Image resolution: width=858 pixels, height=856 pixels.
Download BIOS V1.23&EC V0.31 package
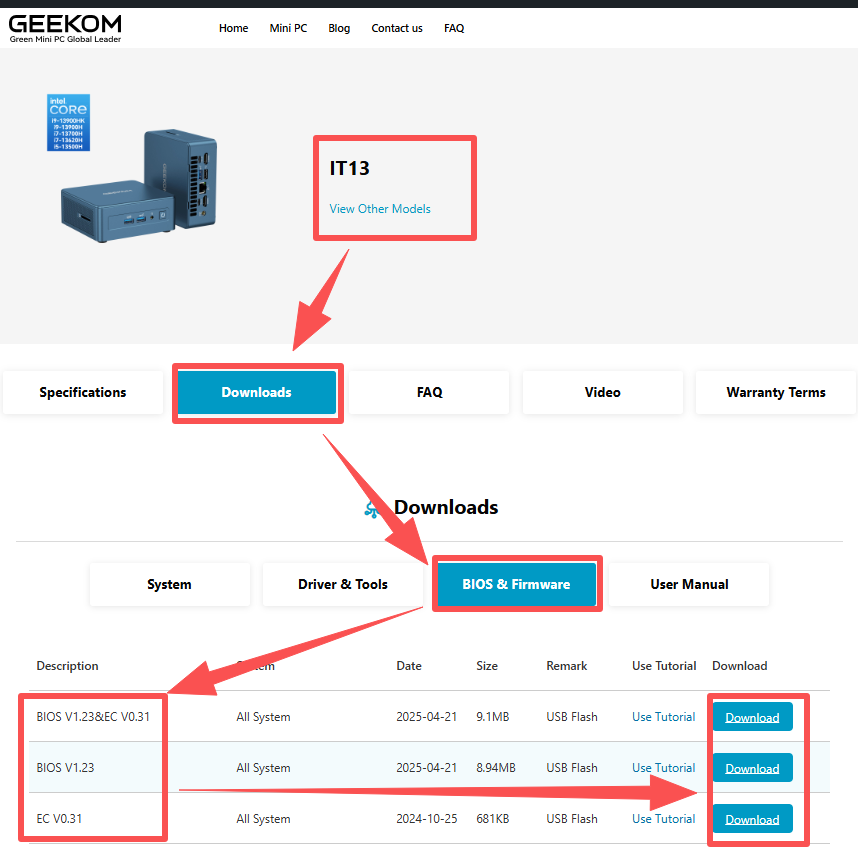[752, 717]
